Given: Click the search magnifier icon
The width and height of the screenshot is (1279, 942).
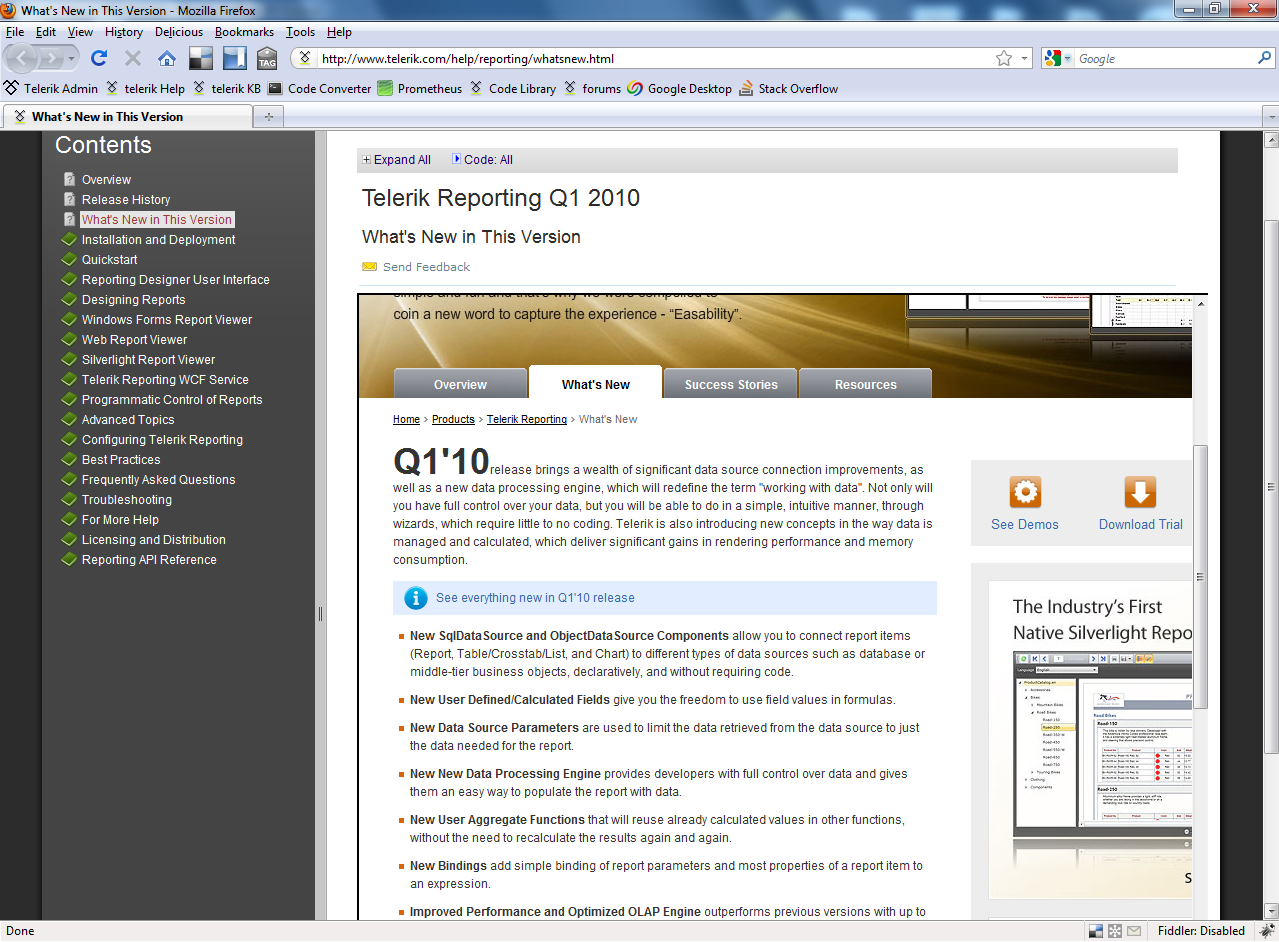Looking at the screenshot, I should click(x=1264, y=59).
